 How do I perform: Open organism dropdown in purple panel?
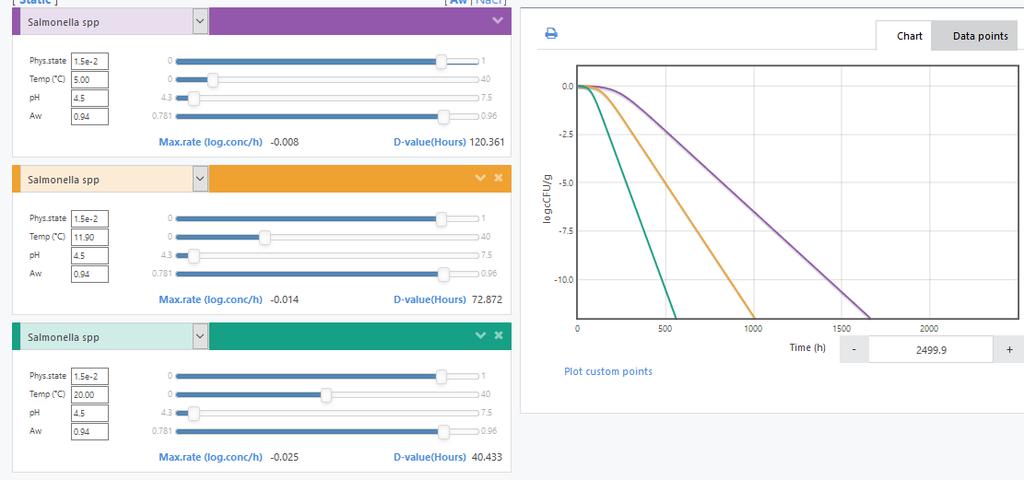coord(200,22)
